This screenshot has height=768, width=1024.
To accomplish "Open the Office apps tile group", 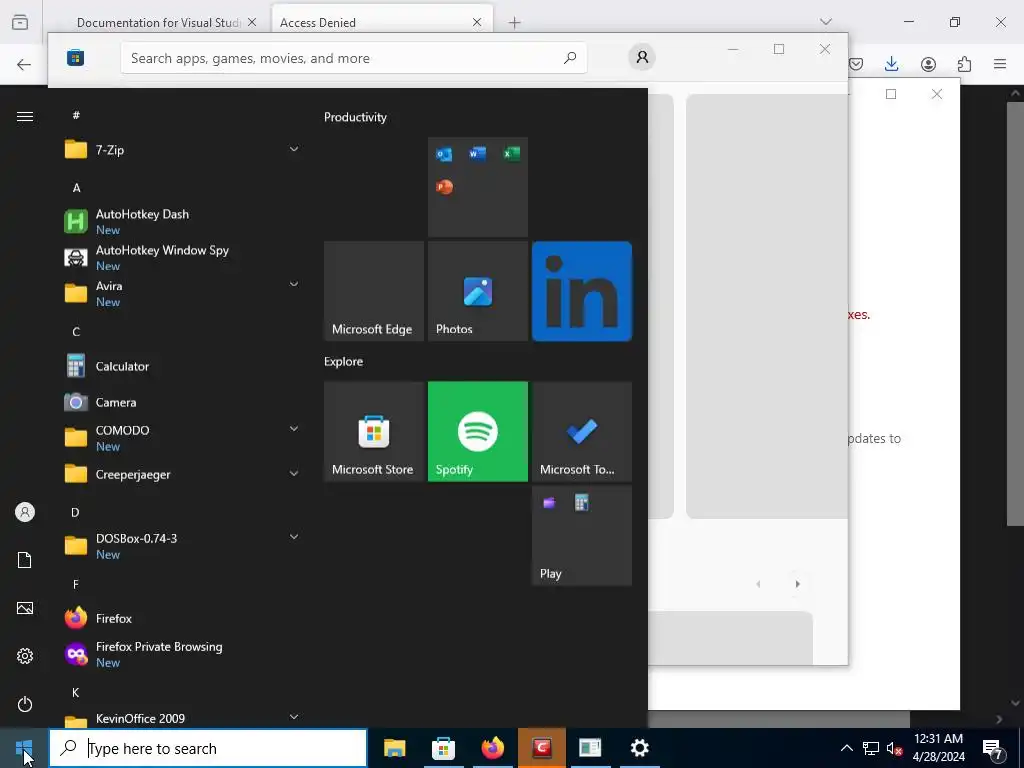I will coord(477,187).
